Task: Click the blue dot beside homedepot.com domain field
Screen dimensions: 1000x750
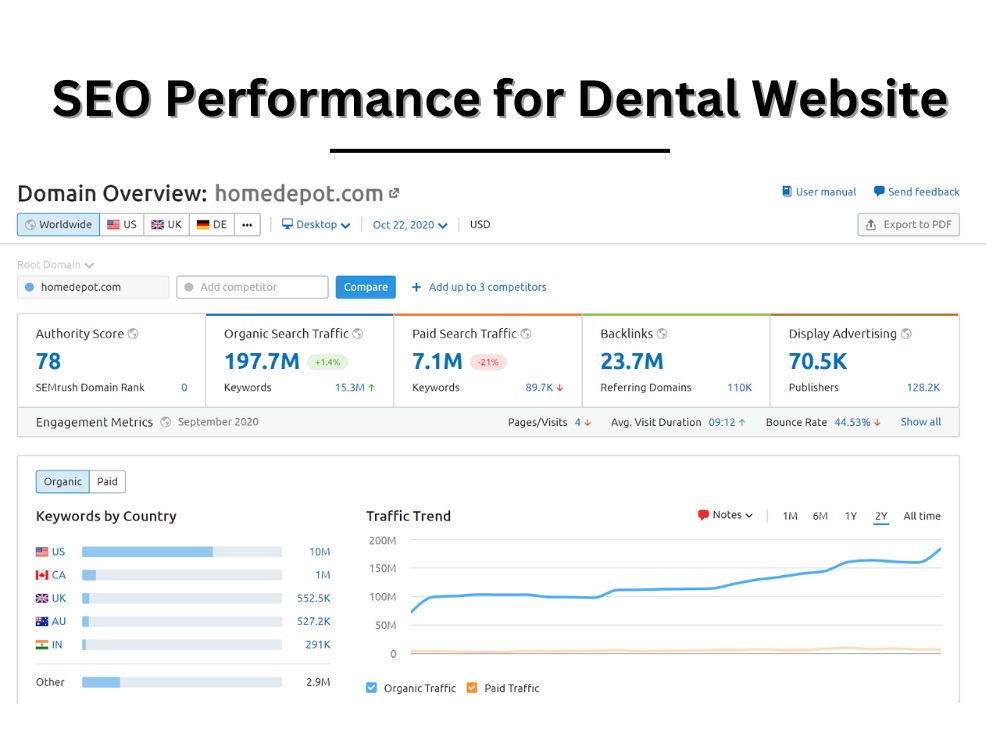Action: pos(29,287)
